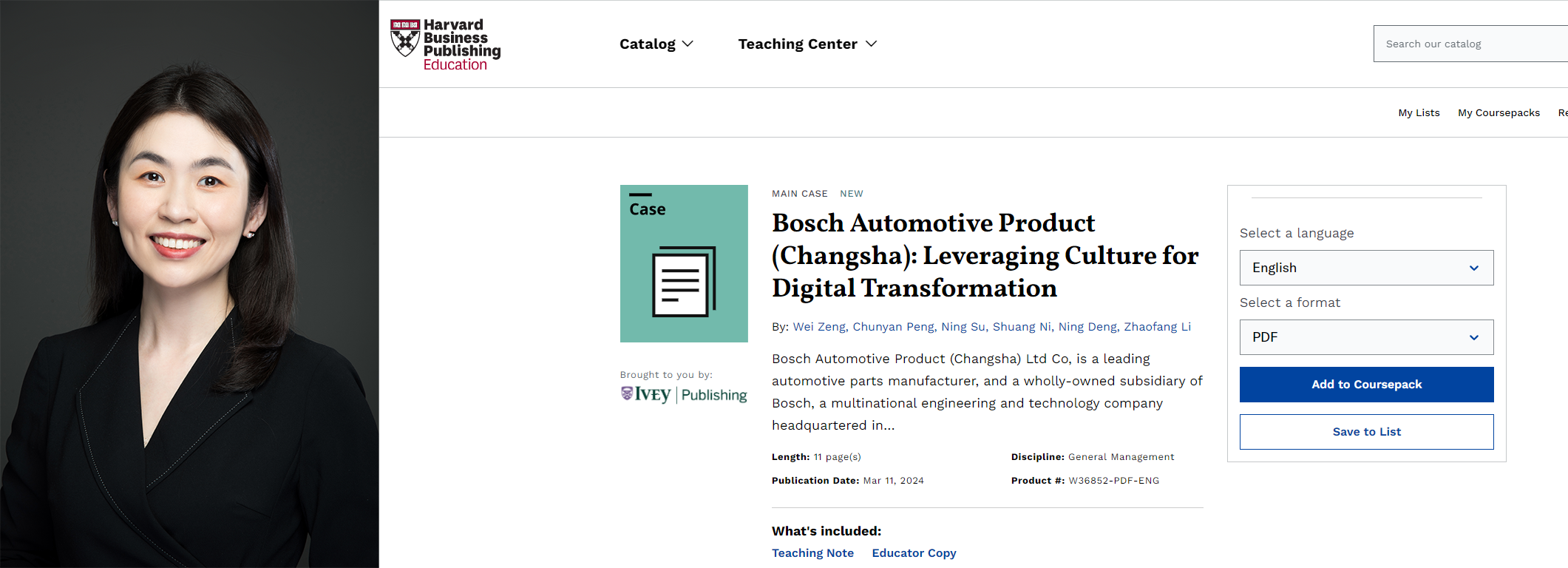
Task: Click the General Management discipline text
Action: [1121, 457]
